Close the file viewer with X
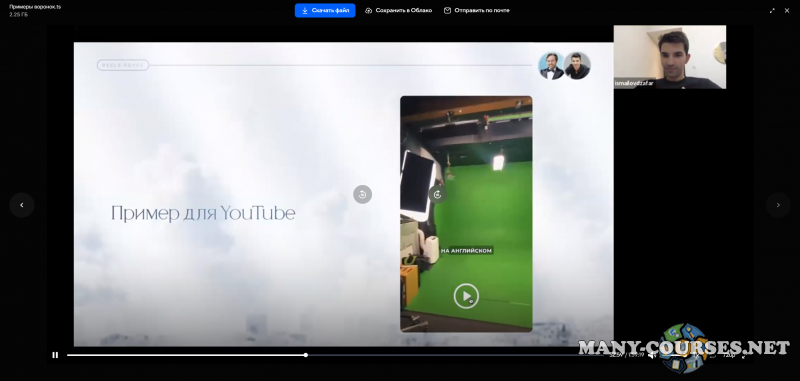Image resolution: width=800 pixels, height=381 pixels. [x=787, y=10]
